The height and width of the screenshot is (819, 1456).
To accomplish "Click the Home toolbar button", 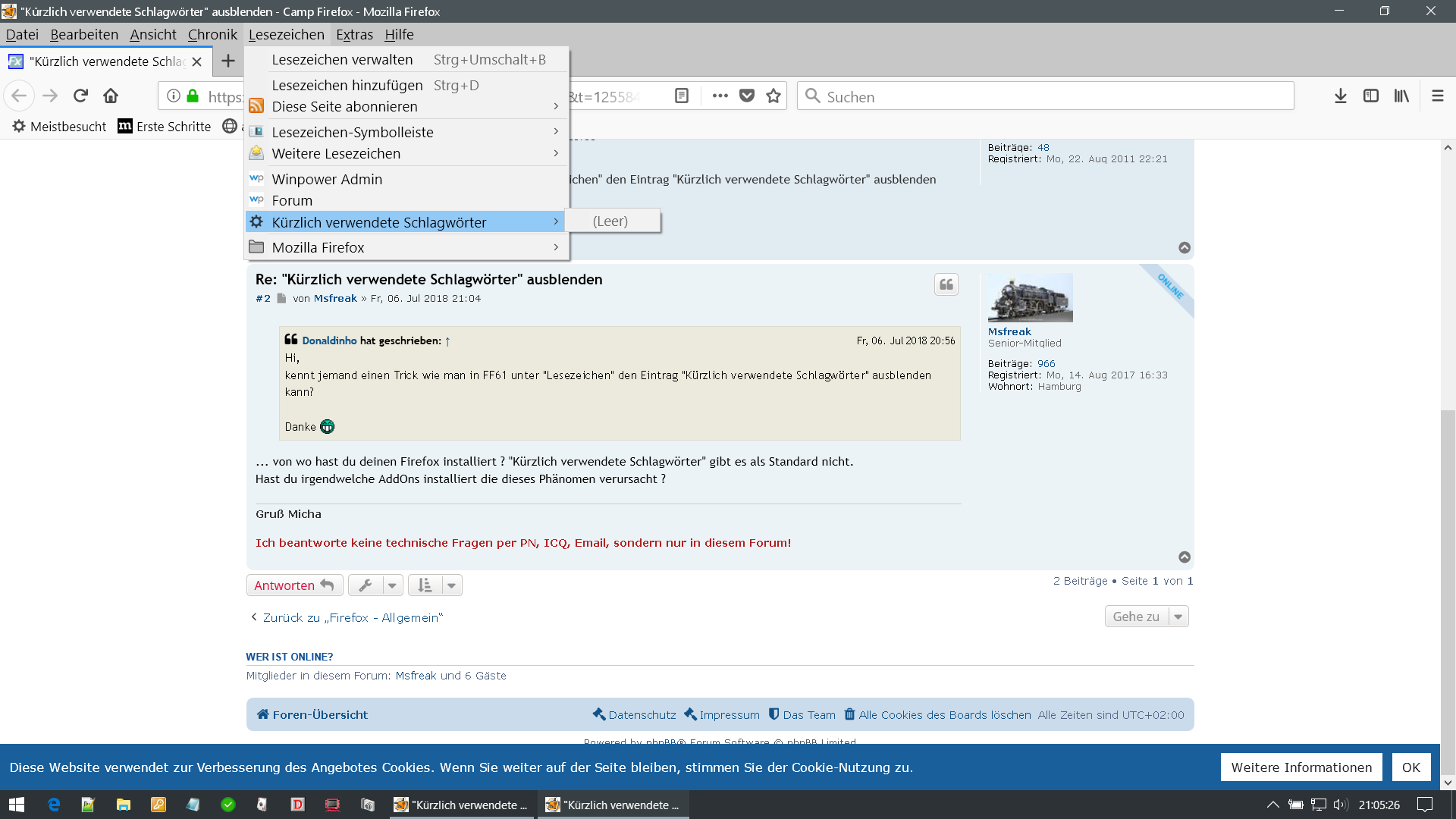I will tap(111, 96).
